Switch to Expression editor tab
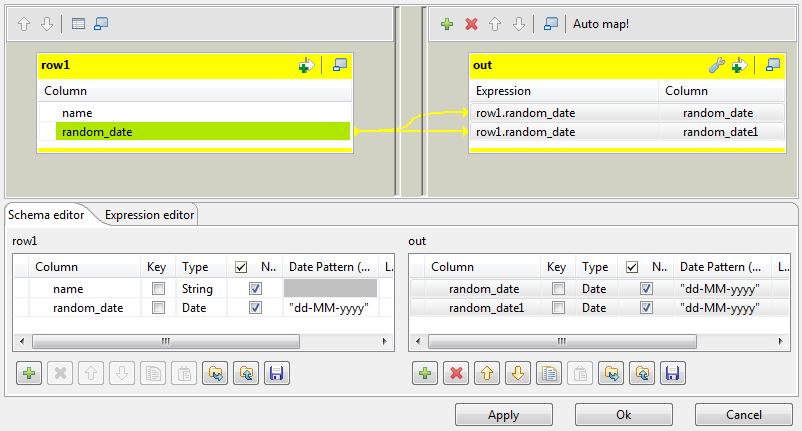This screenshot has height=431, width=802. [x=149, y=215]
